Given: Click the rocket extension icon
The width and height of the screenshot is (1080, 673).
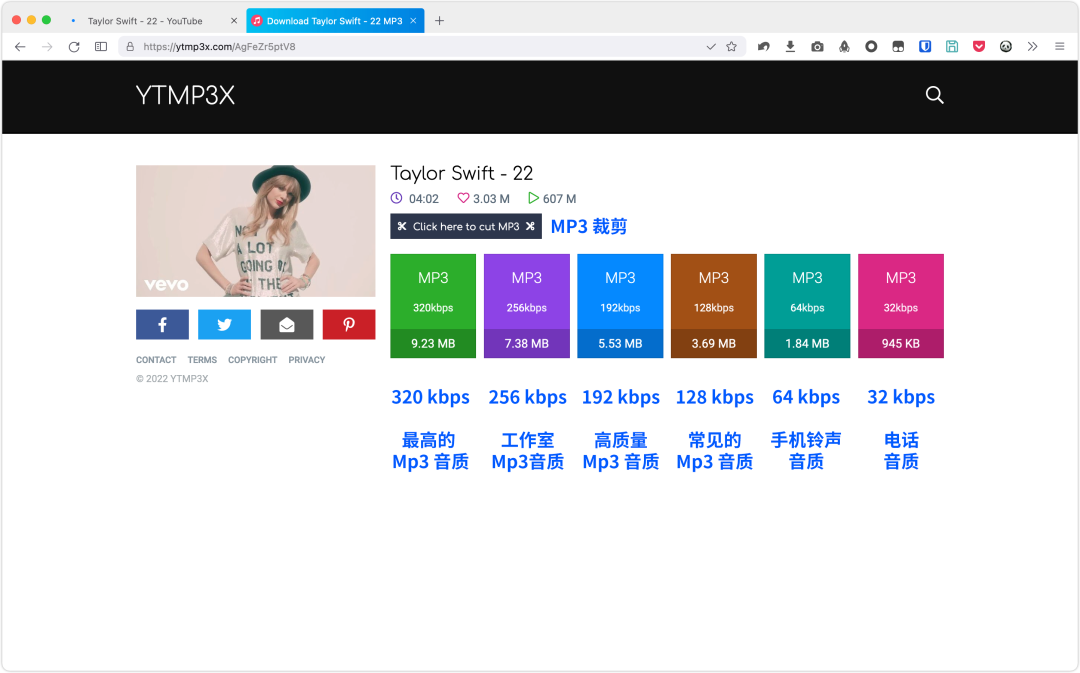Looking at the screenshot, I should pos(844,47).
